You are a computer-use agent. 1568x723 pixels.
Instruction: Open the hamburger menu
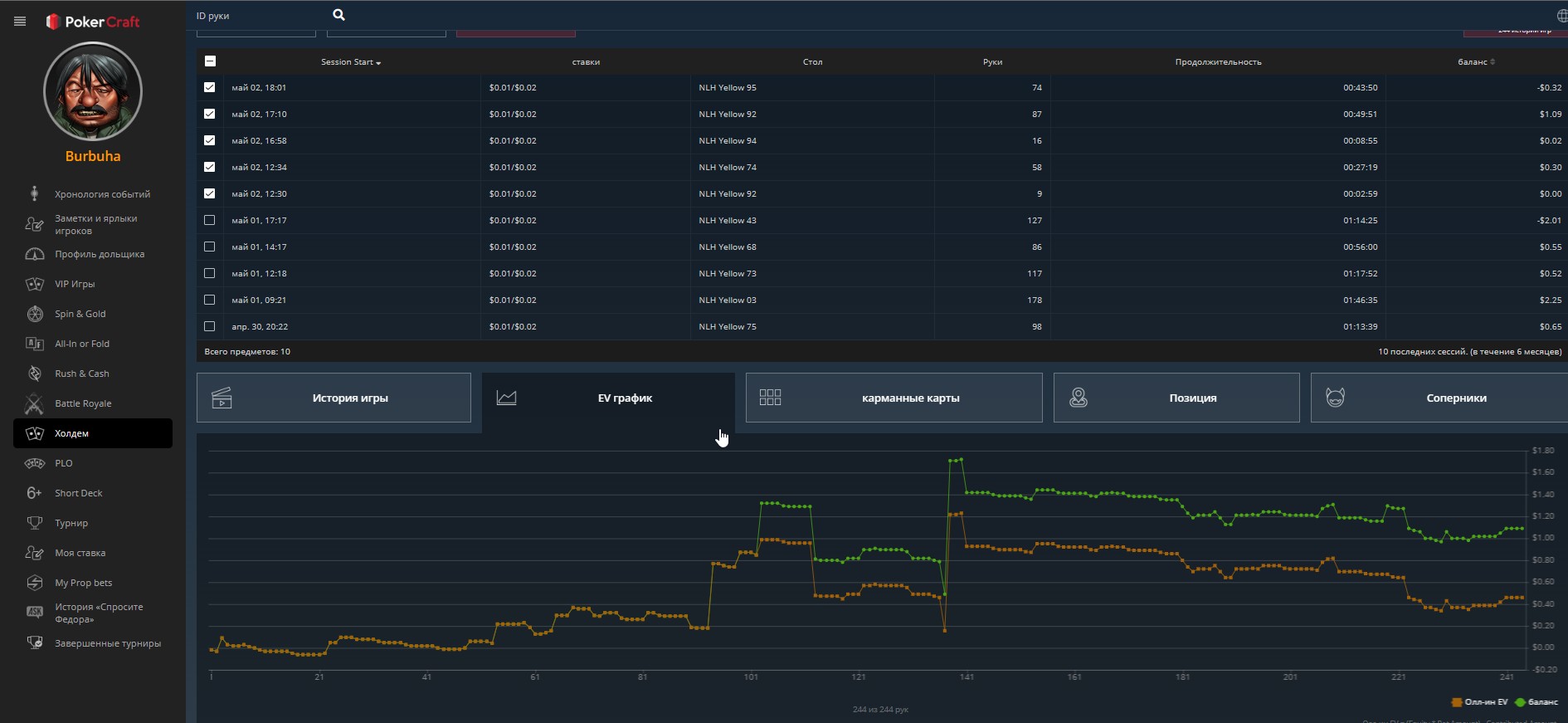20,22
